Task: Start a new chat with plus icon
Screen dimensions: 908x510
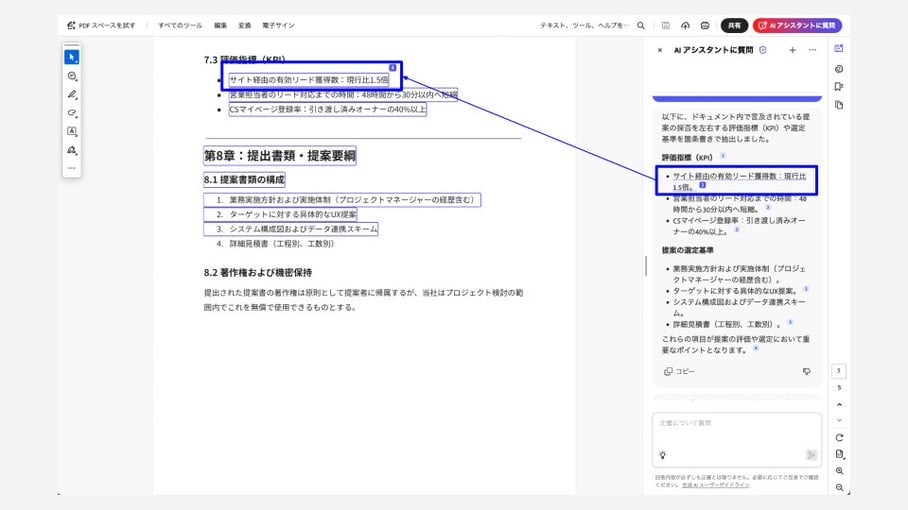Action: click(x=792, y=49)
